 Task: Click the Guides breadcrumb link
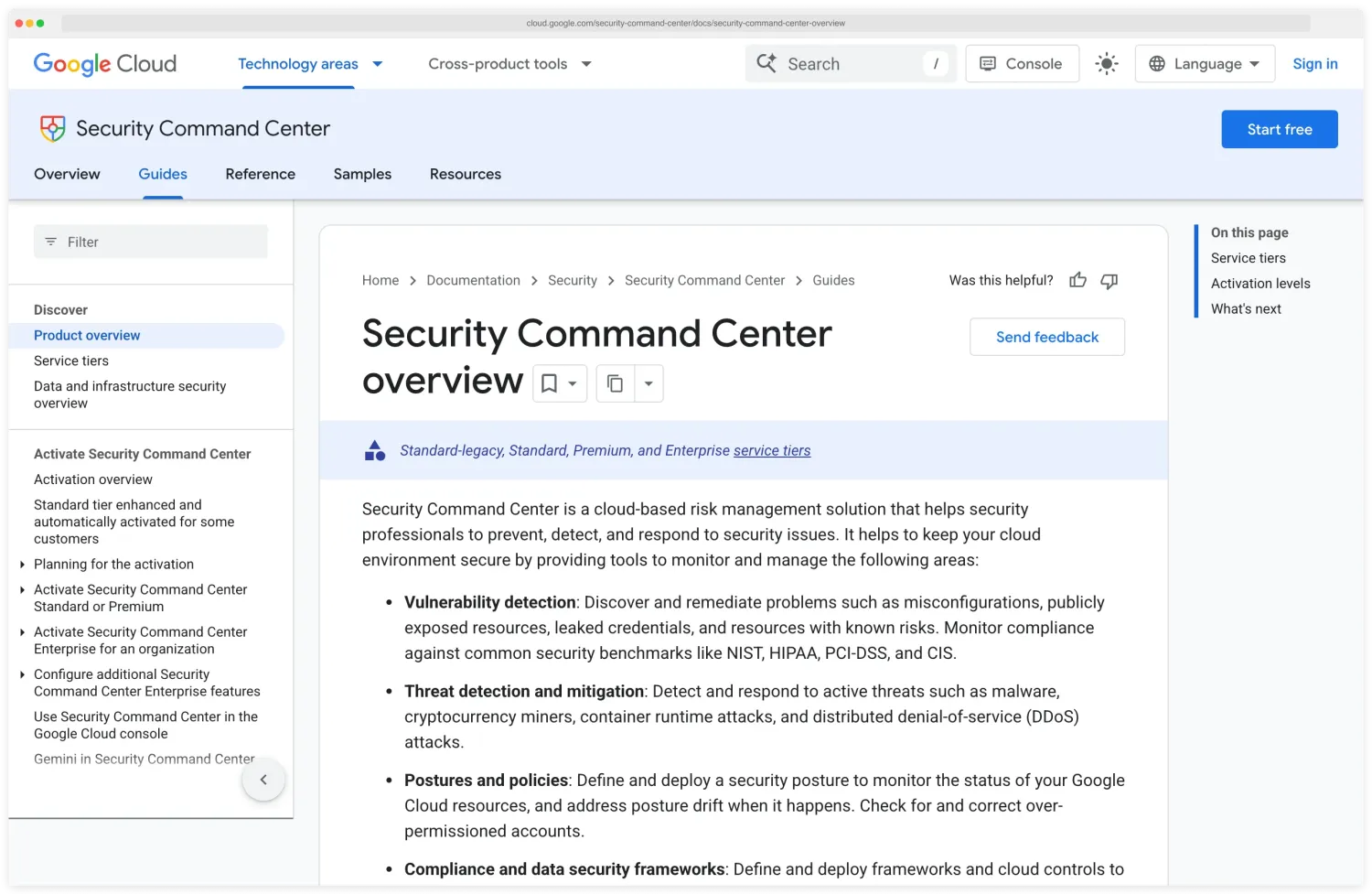coord(833,281)
